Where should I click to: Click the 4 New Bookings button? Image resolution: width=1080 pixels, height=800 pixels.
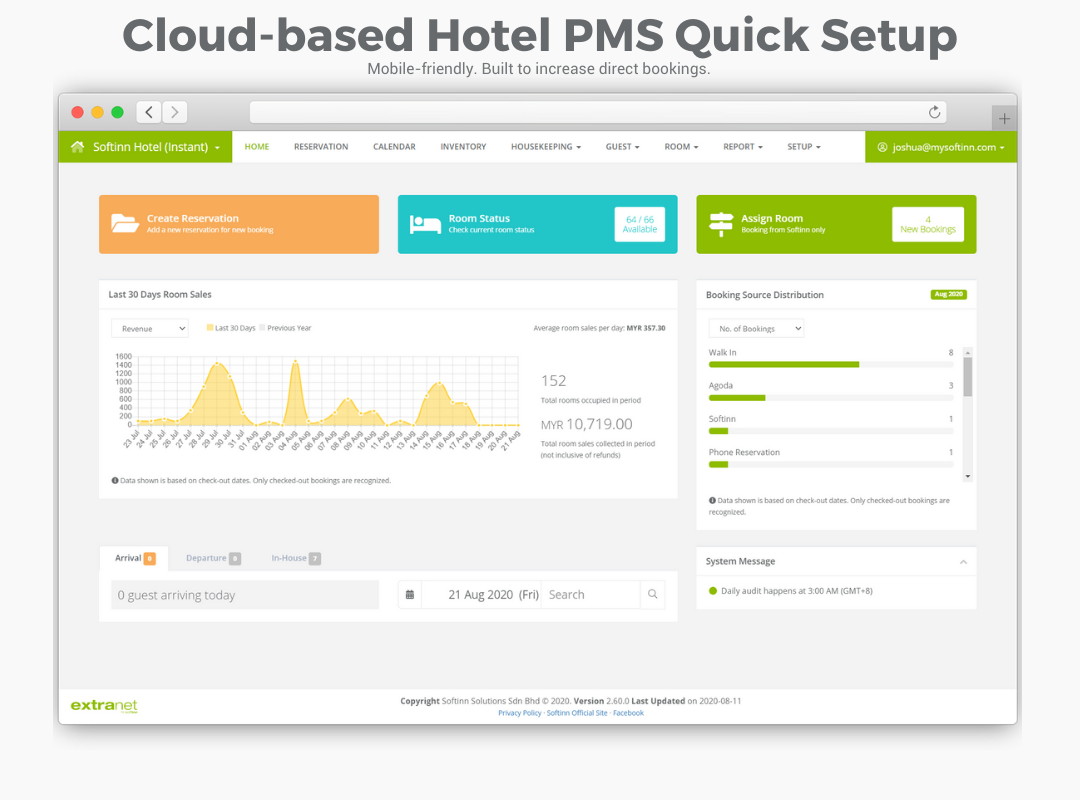(x=927, y=224)
